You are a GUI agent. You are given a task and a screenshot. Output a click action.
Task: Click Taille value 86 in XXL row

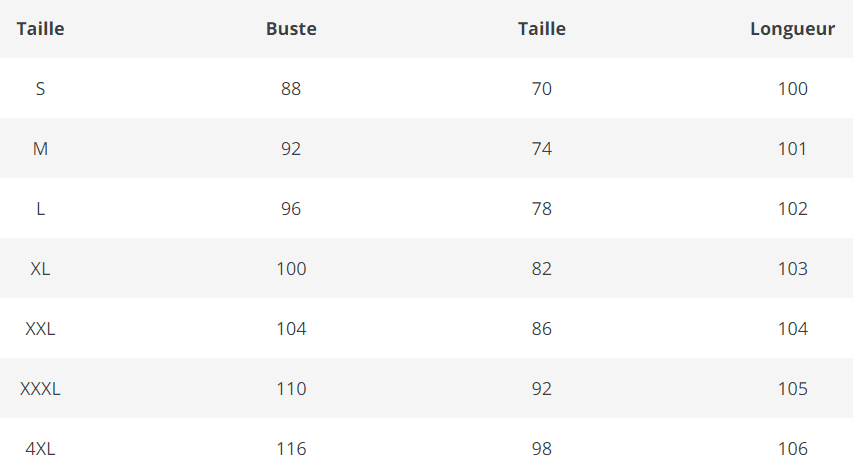click(x=541, y=329)
